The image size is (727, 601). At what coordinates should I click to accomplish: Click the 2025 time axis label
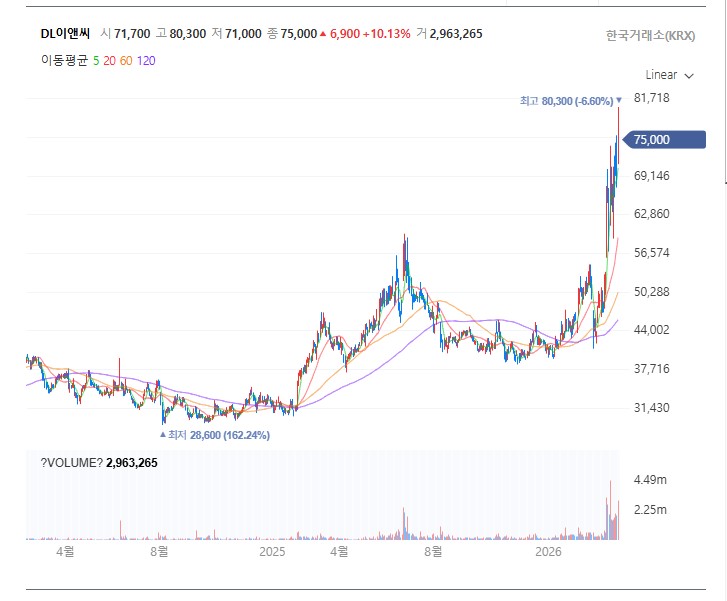click(272, 552)
